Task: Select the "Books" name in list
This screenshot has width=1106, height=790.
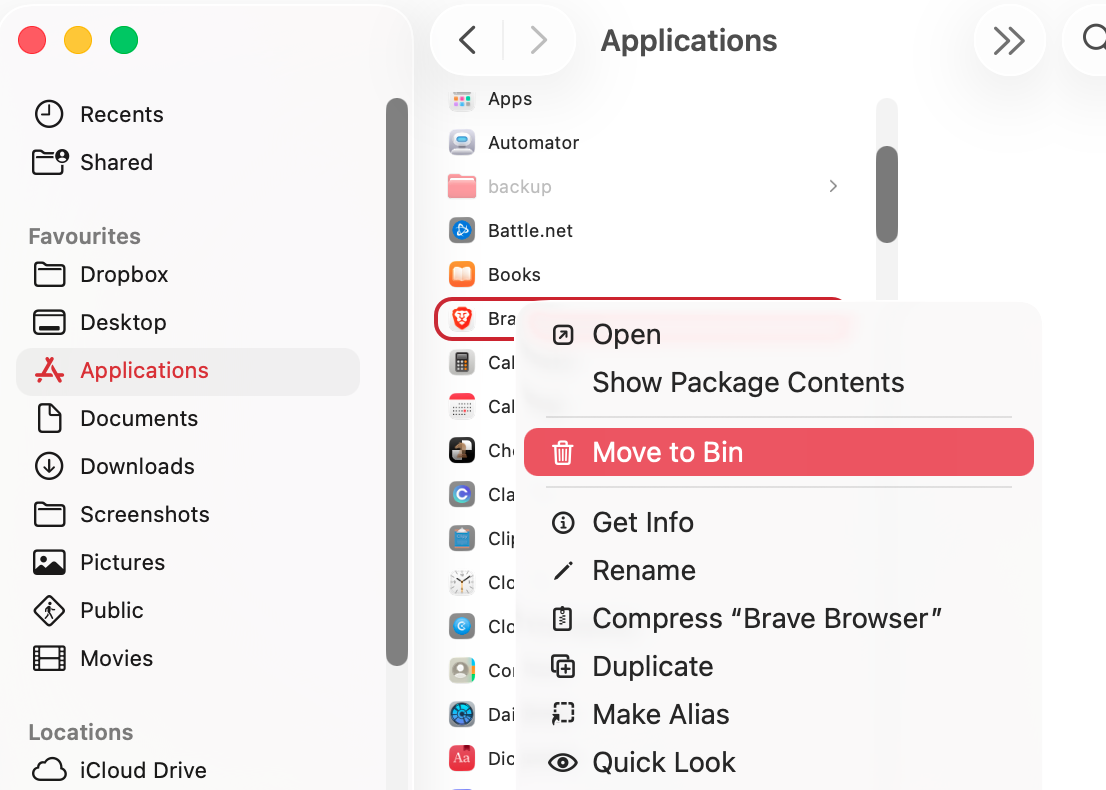Action: (x=514, y=274)
